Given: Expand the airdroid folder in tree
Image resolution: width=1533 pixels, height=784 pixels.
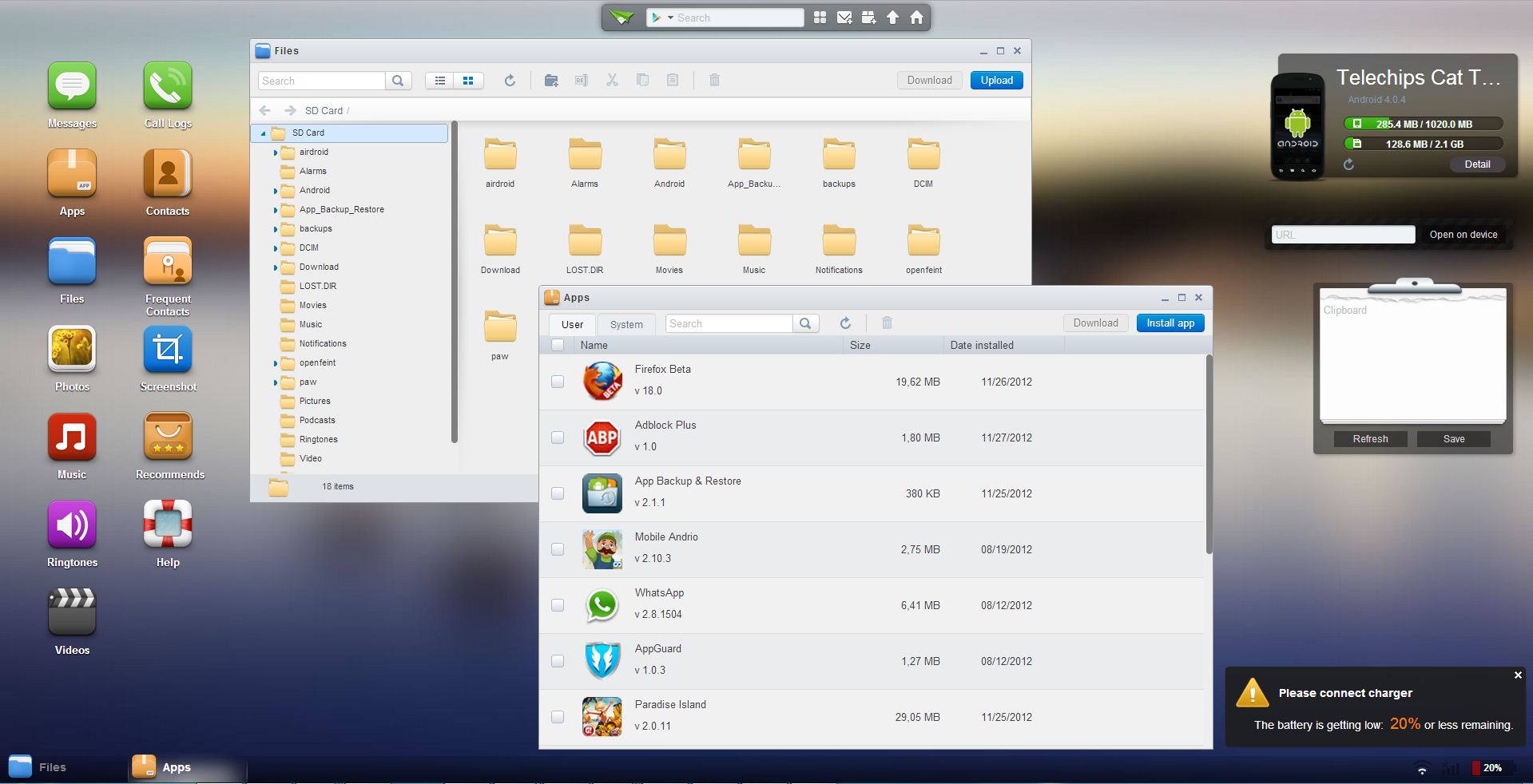Looking at the screenshot, I should pyautogui.click(x=276, y=152).
